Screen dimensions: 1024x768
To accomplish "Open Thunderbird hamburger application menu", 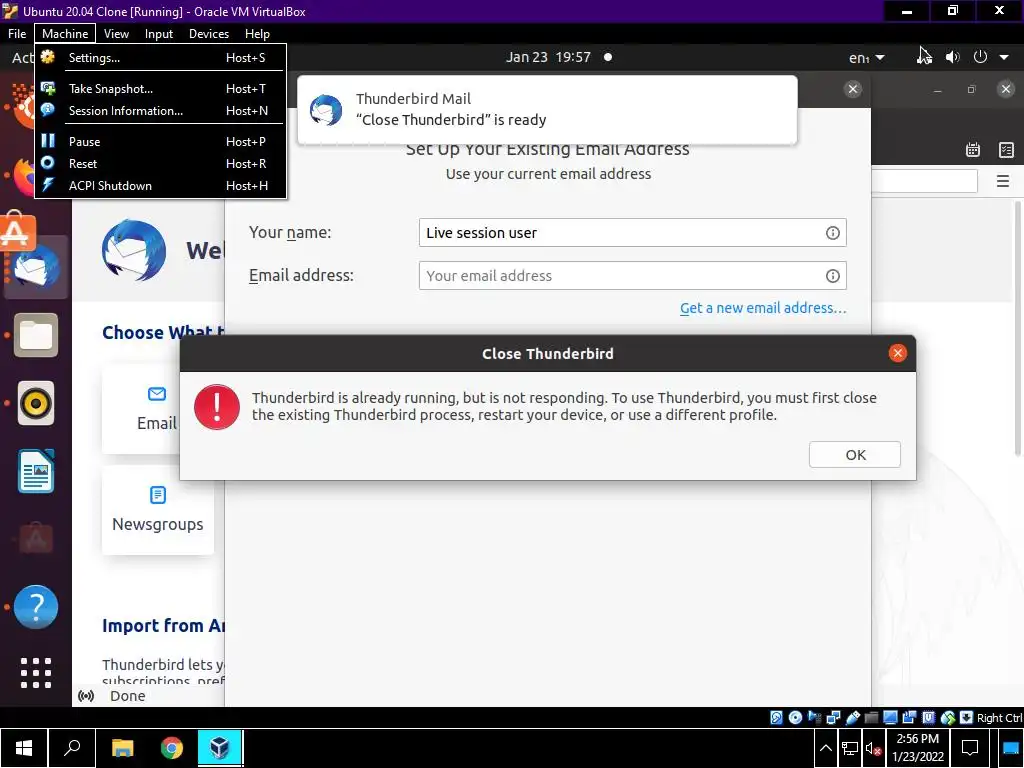I will [1003, 181].
